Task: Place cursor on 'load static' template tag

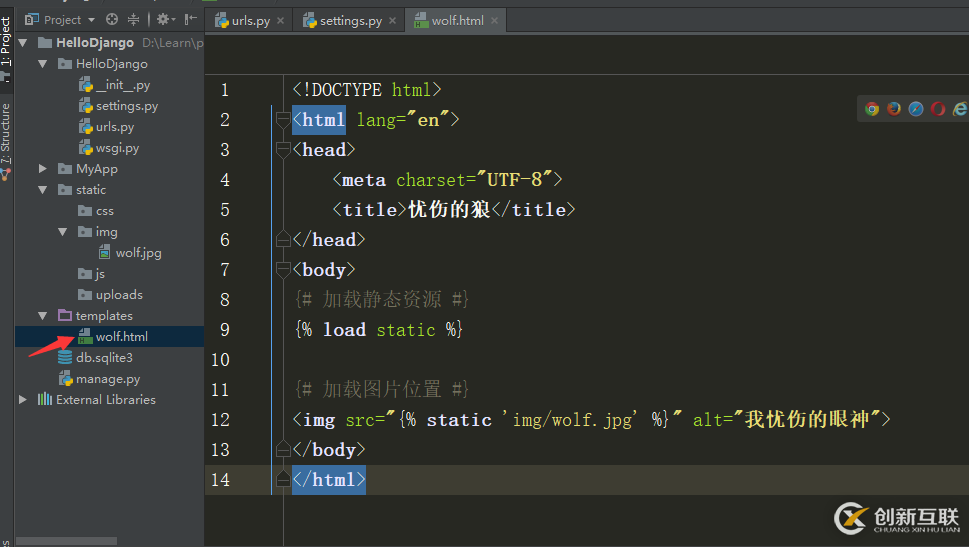Action: (x=379, y=329)
